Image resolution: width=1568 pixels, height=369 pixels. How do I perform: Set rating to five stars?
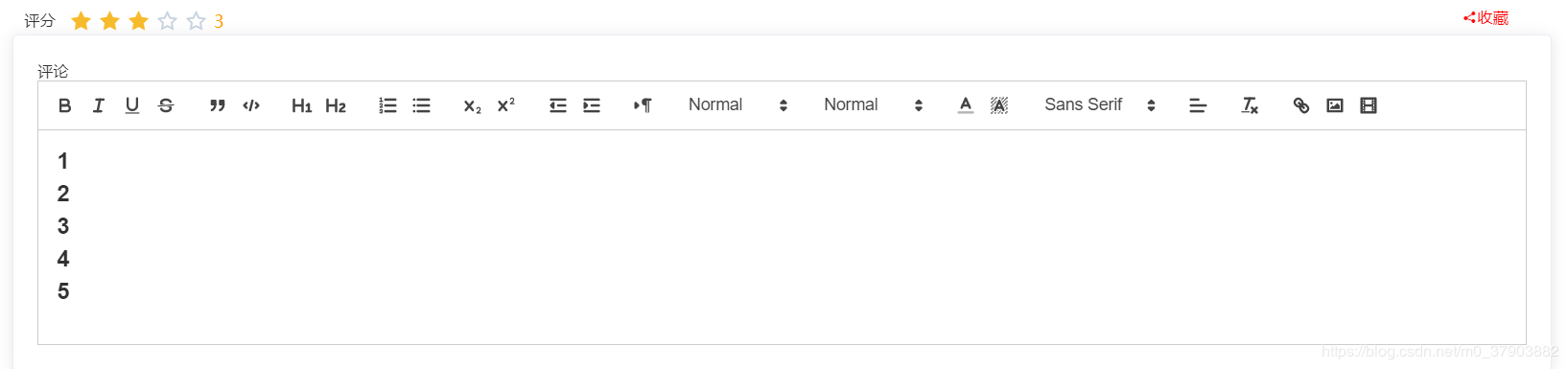pos(196,21)
